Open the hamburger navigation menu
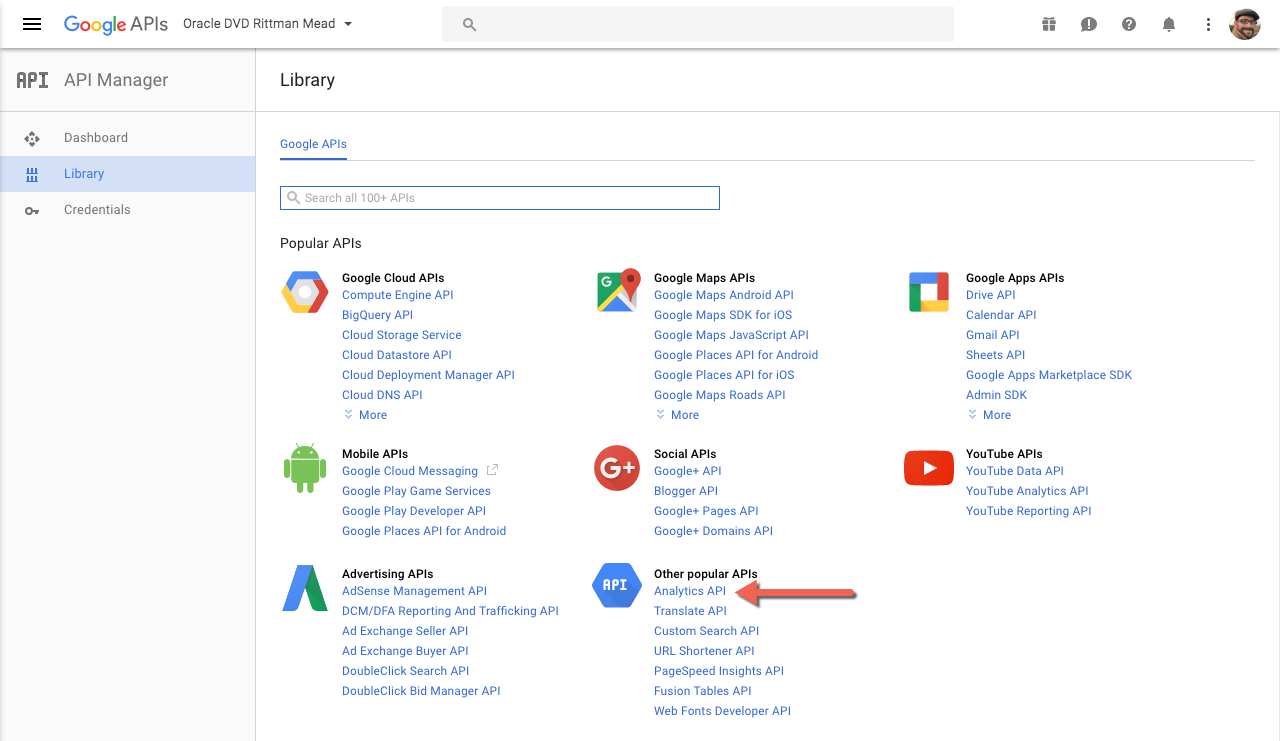The image size is (1280, 741). [32, 24]
